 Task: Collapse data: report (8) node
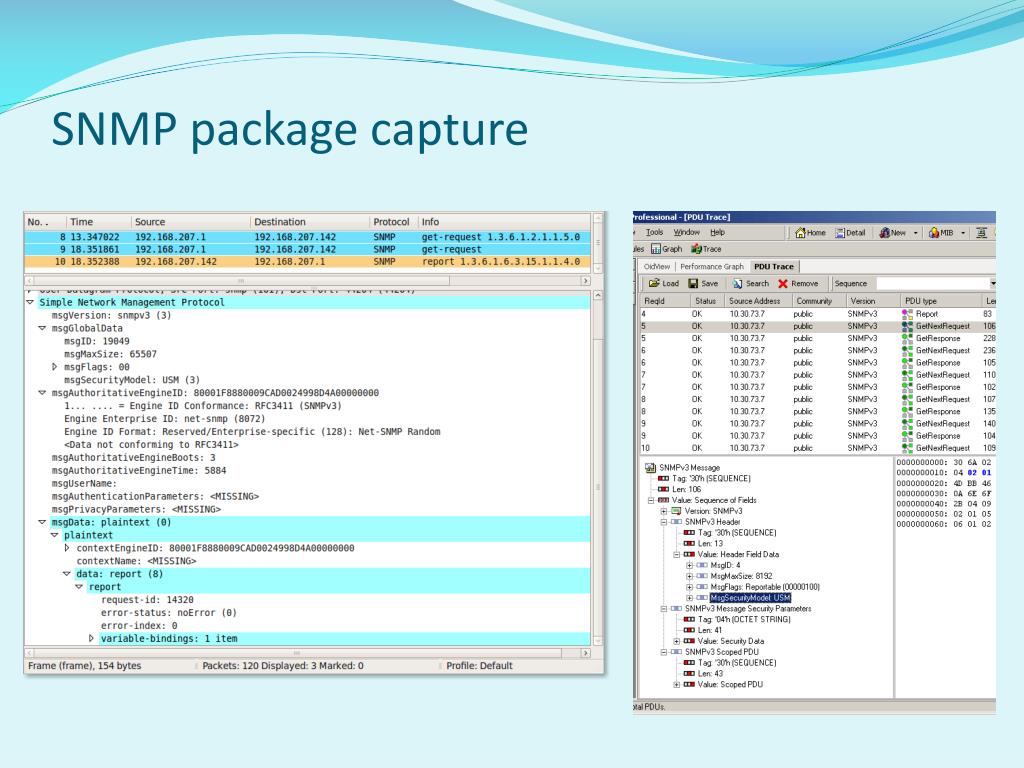click(x=67, y=574)
